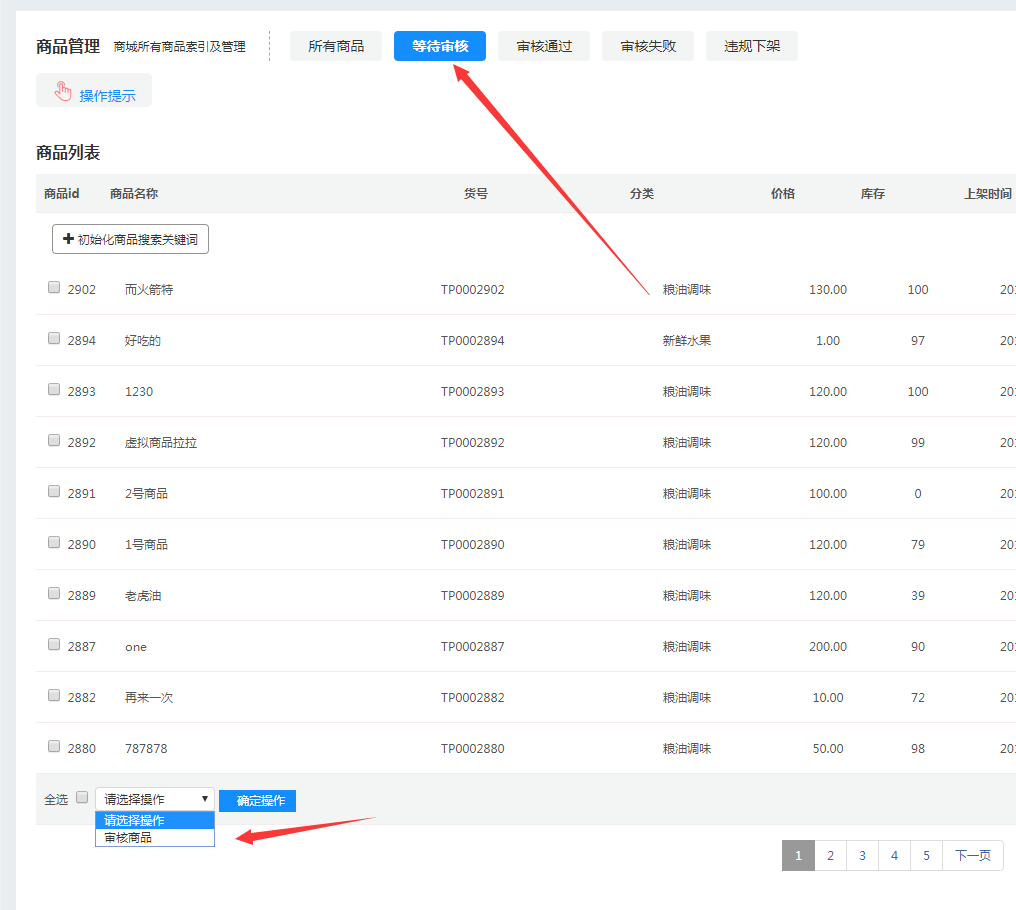This screenshot has width=1016, height=910.
Task: Click the 等待审核 tab
Action: [440, 46]
